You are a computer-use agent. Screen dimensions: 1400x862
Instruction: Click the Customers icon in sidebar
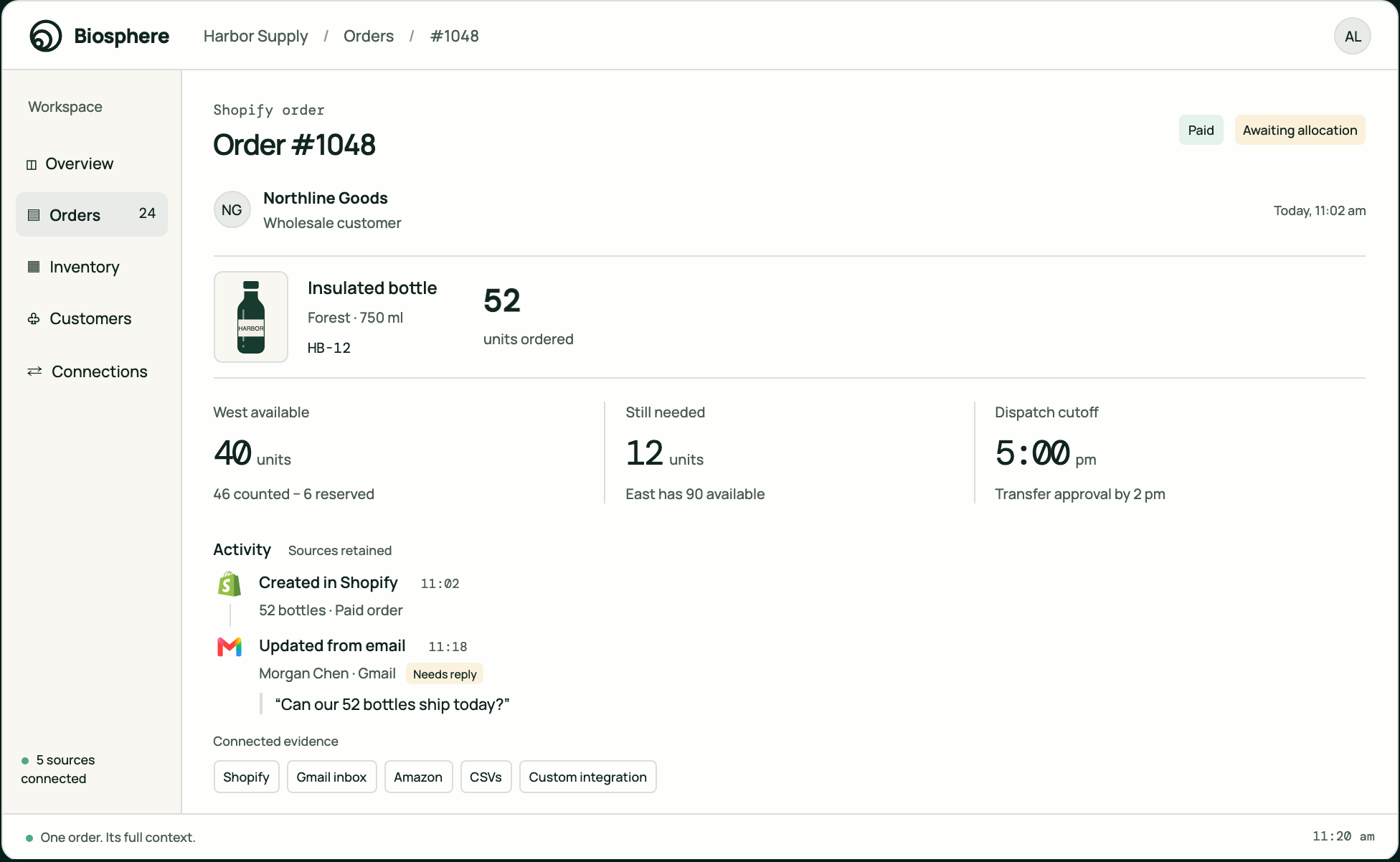[34, 318]
